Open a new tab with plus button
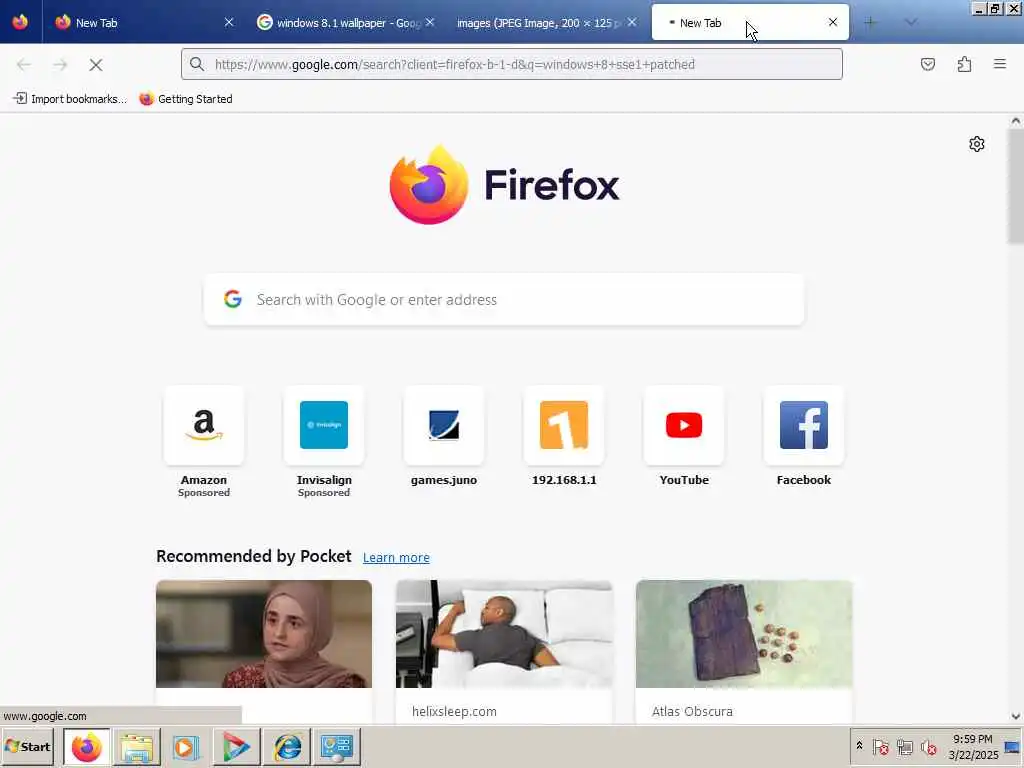The image size is (1024, 768). pos(870,22)
